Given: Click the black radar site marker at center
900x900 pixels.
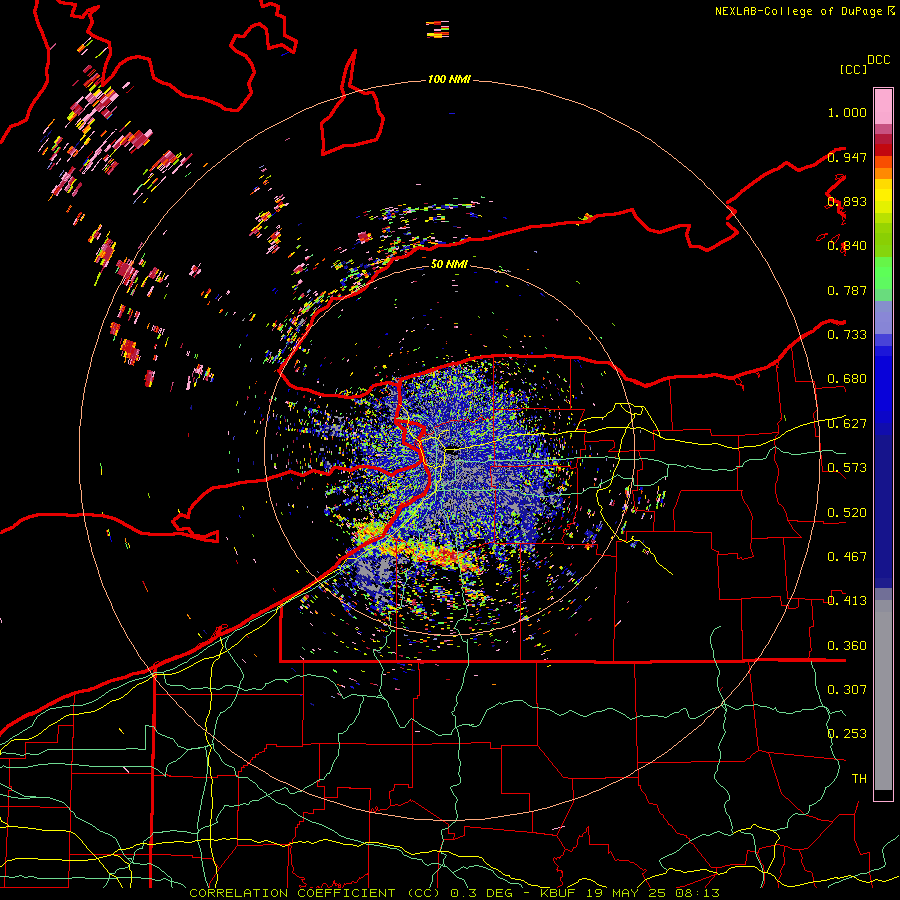Looking at the screenshot, I should (452, 451).
